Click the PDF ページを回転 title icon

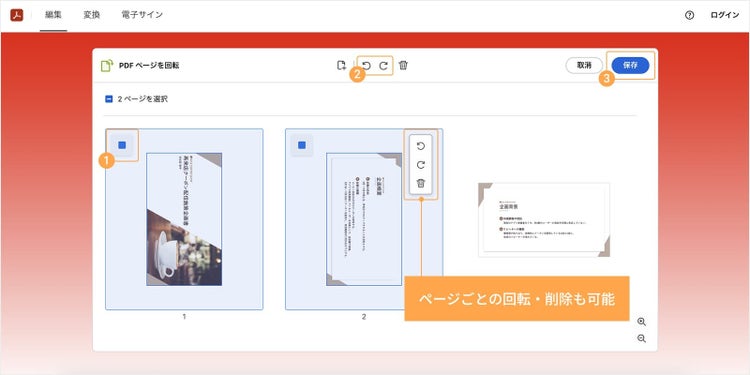(x=107, y=66)
